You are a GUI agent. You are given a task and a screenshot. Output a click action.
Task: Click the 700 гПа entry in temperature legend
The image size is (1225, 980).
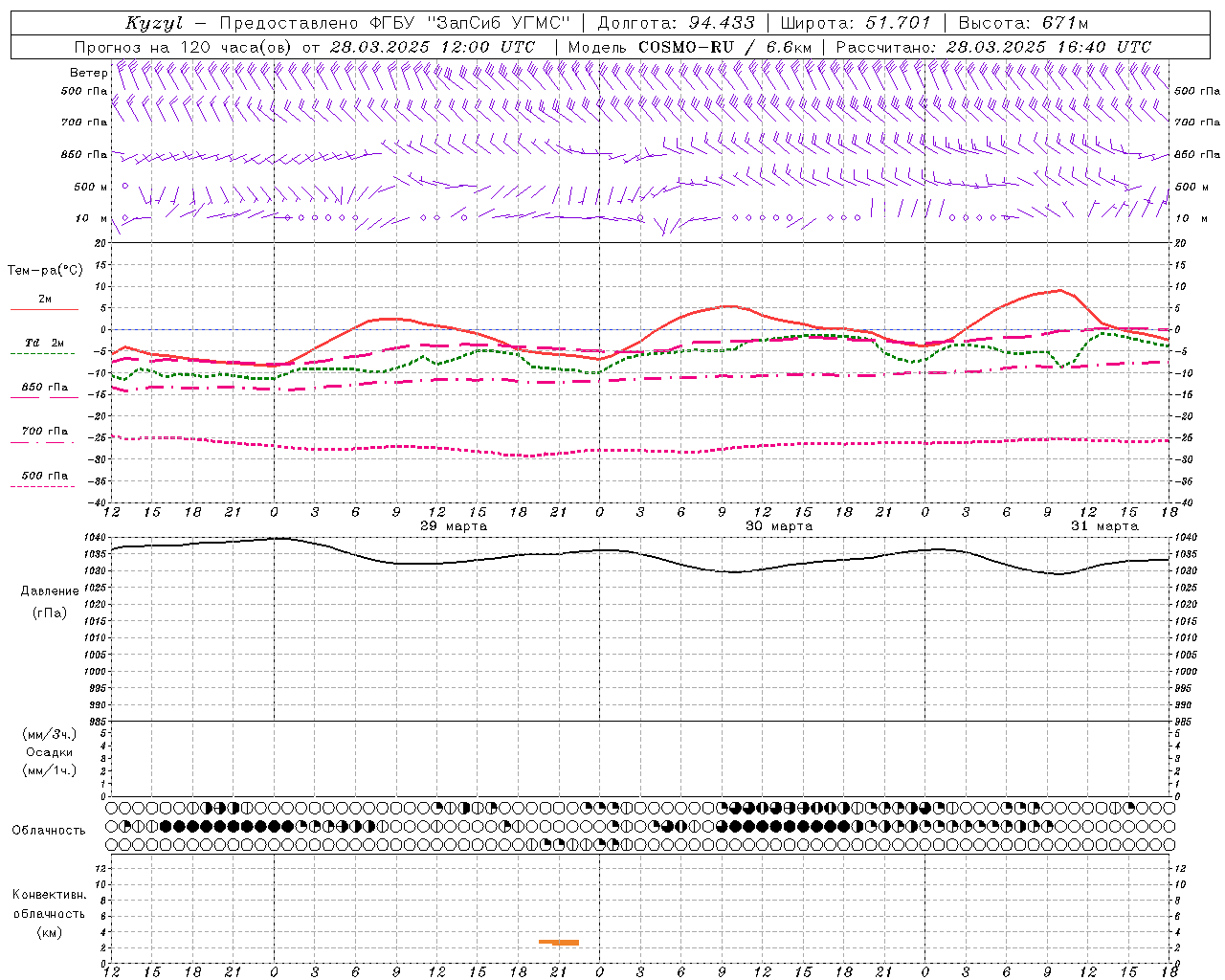click(x=45, y=431)
